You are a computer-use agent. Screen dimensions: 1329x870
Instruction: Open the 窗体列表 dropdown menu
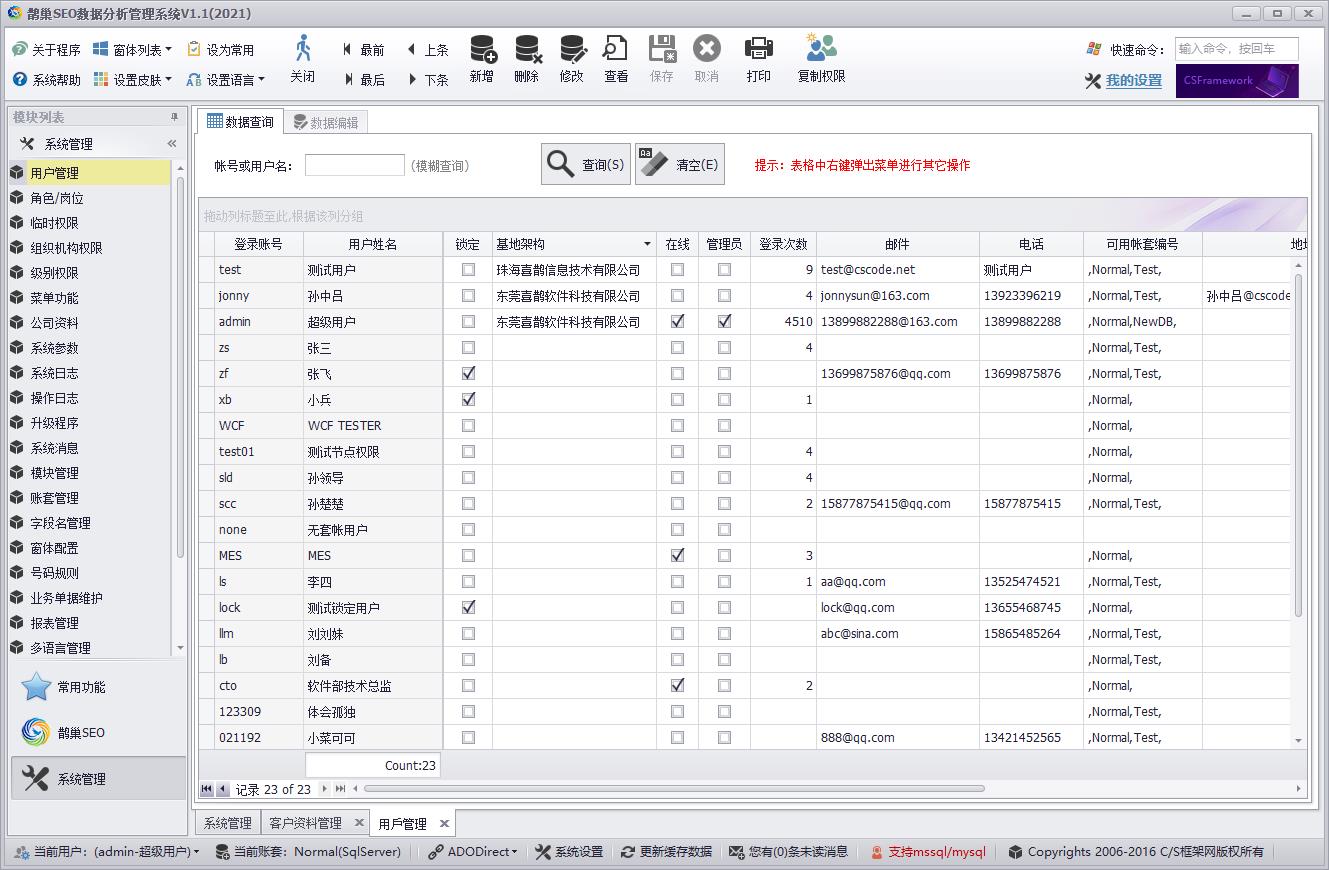click(132, 49)
